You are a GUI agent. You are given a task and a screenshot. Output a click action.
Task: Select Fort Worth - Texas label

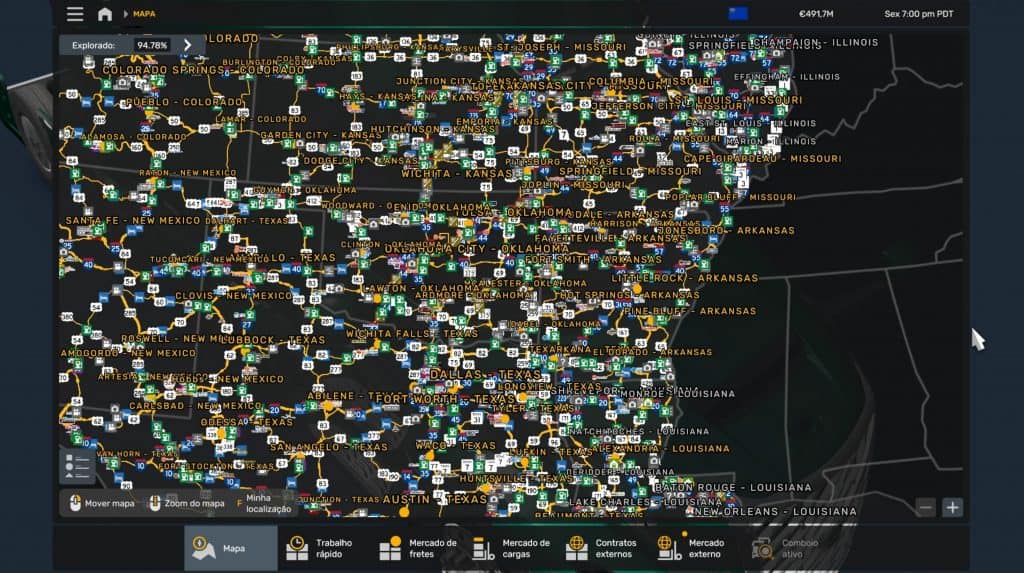click(x=445, y=399)
